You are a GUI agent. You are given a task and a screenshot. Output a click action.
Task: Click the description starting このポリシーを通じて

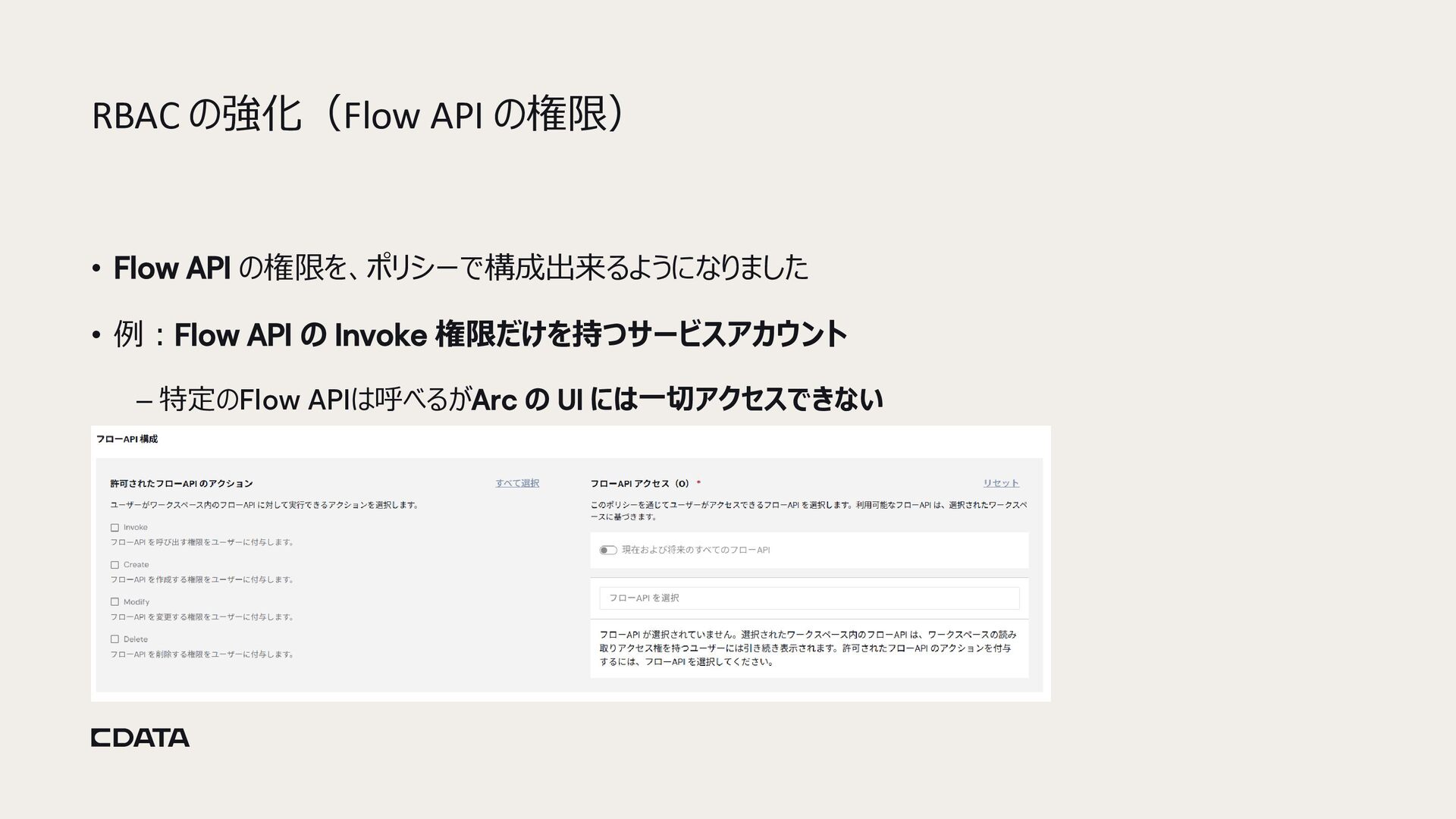coord(809,510)
